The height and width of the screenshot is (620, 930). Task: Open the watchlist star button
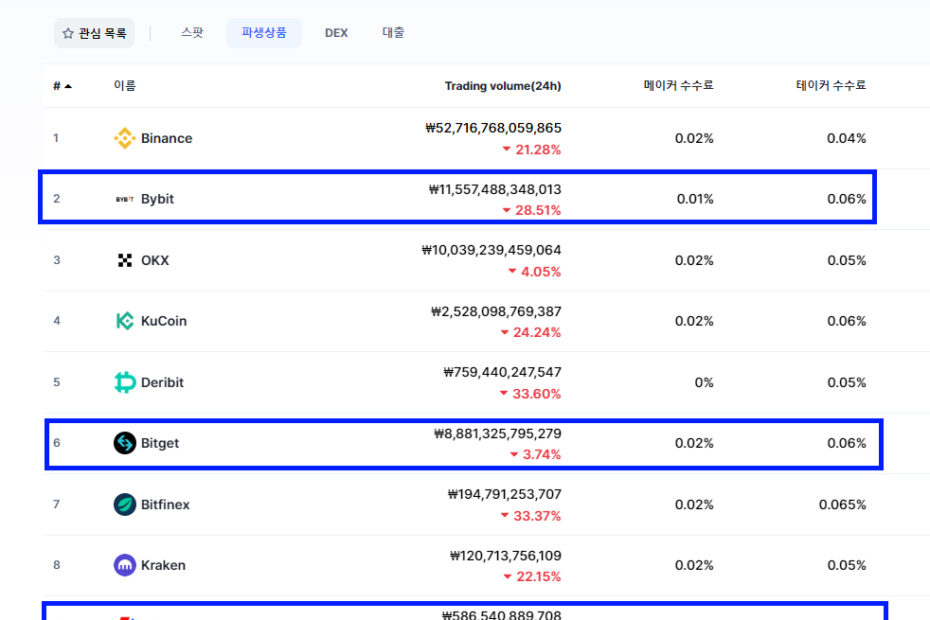coord(94,33)
